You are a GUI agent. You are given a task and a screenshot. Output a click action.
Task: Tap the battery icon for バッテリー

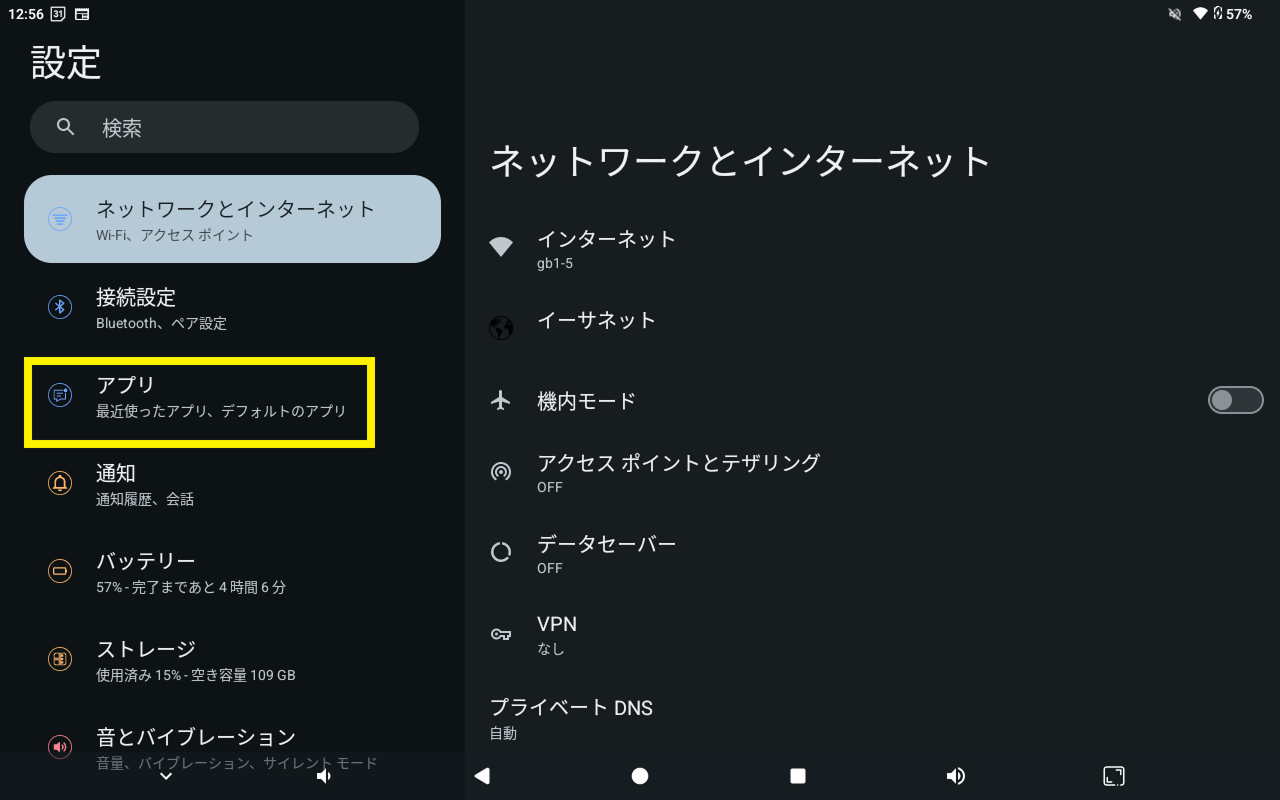[x=60, y=571]
